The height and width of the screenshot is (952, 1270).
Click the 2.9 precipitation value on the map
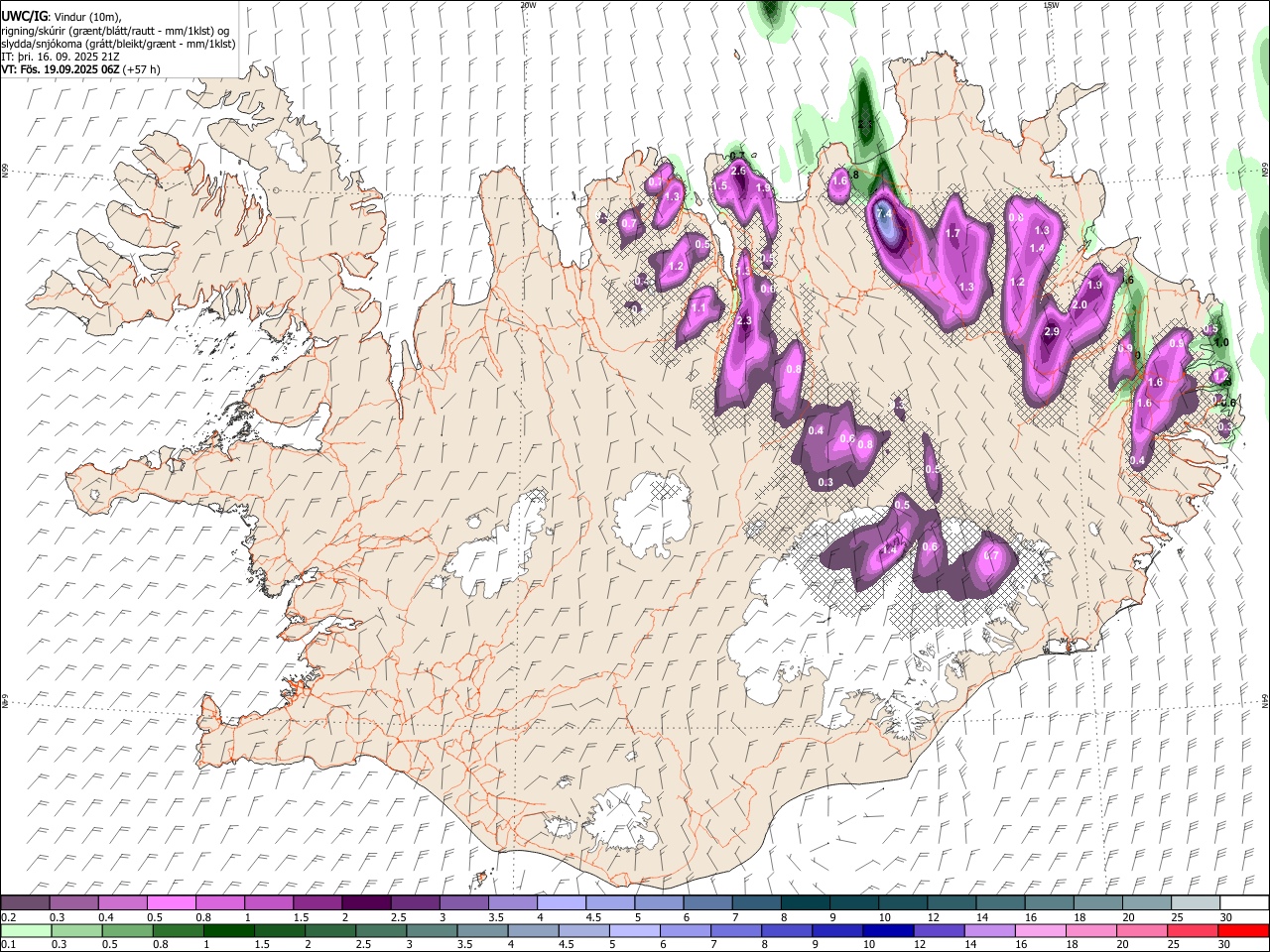(1052, 331)
